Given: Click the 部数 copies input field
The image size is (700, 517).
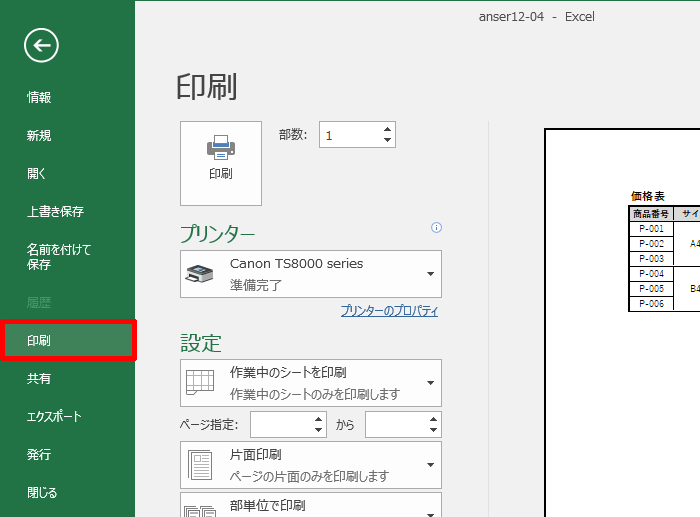Looking at the screenshot, I should click(x=350, y=134).
